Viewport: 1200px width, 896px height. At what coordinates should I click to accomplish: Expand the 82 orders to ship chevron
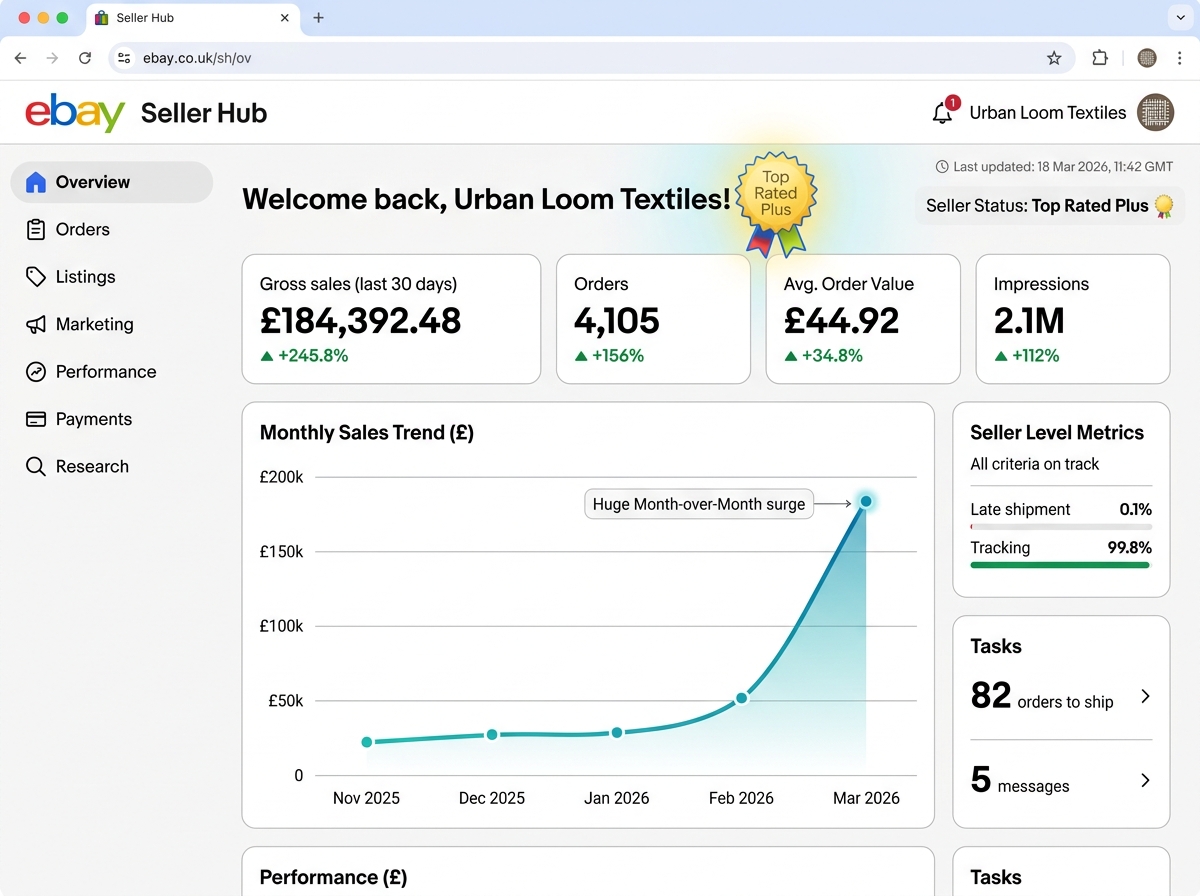[1146, 696]
